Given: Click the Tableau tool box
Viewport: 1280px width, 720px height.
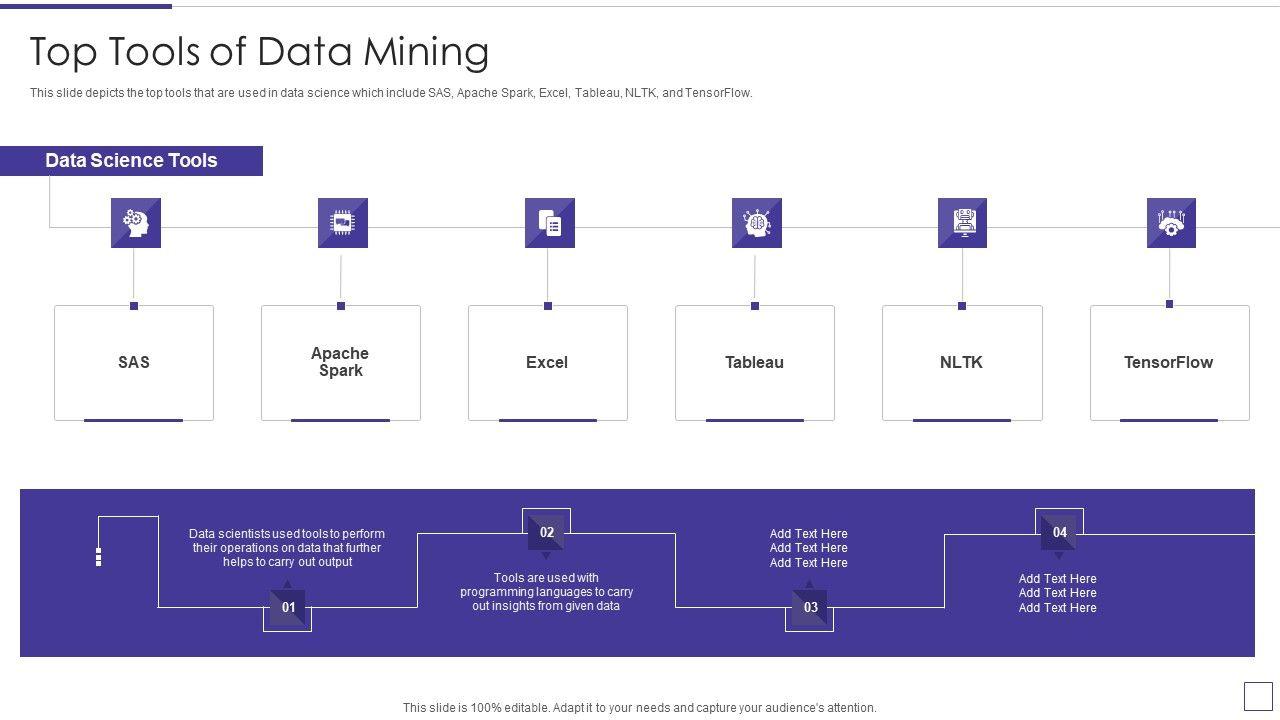Looking at the screenshot, I should tap(755, 363).
